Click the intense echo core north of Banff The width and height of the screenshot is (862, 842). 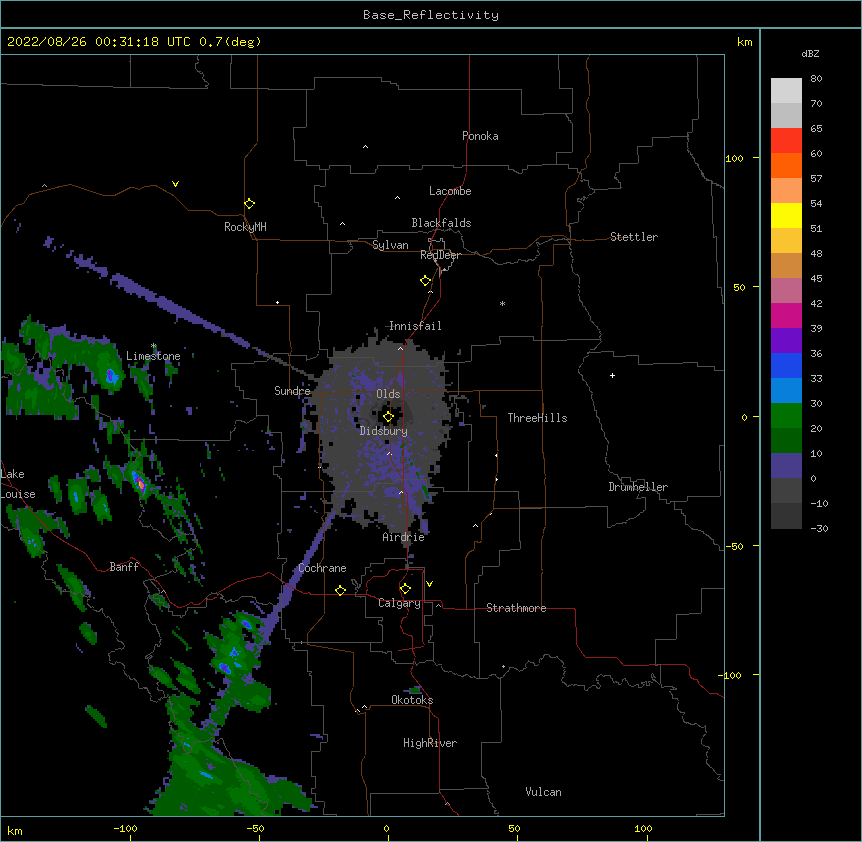(140, 483)
